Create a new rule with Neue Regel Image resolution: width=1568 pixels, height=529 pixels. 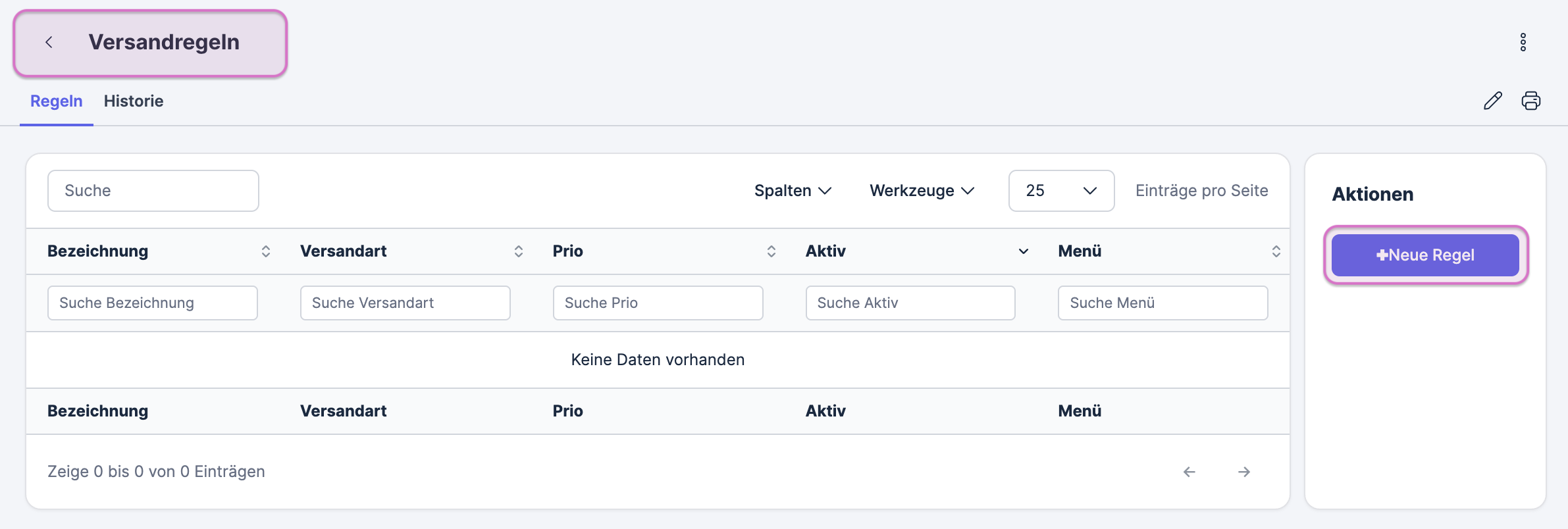[1424, 255]
